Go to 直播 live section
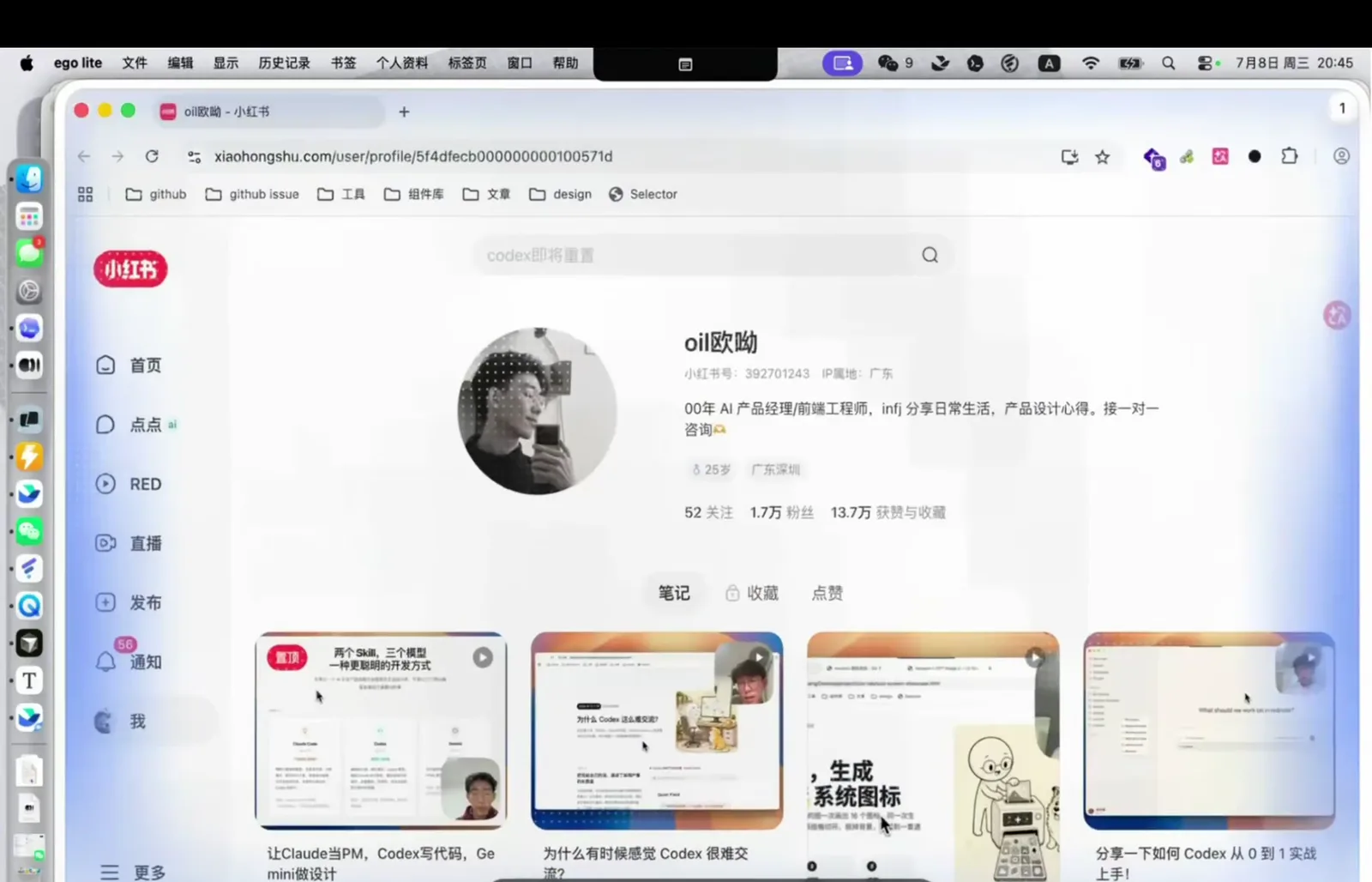This screenshot has height=882, width=1372. [x=129, y=543]
